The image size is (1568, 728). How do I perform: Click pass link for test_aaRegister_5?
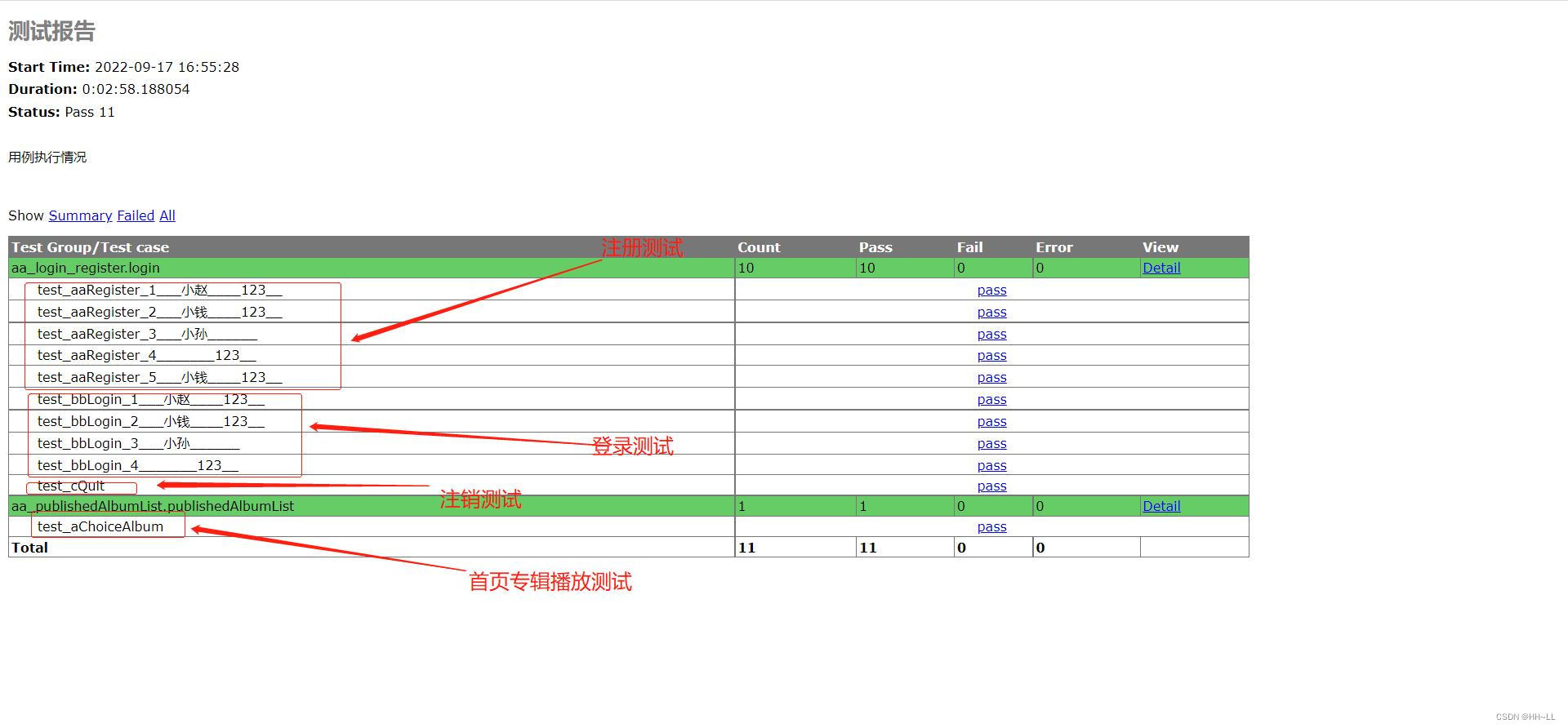(991, 377)
